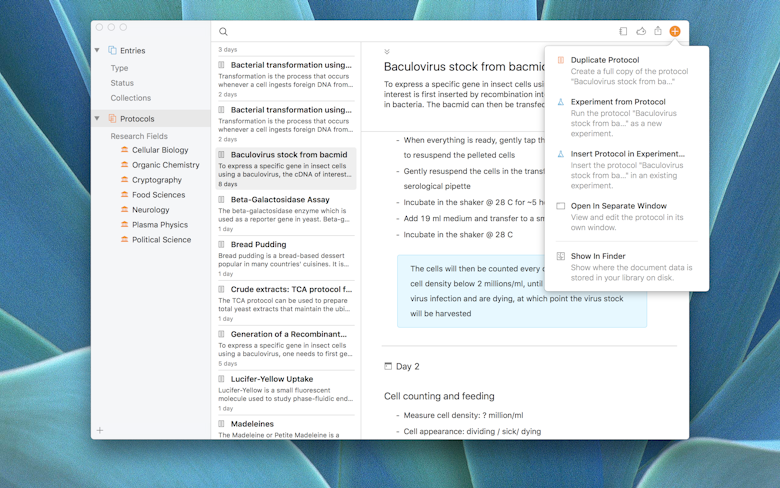Click the Day 2 heading

point(407,367)
